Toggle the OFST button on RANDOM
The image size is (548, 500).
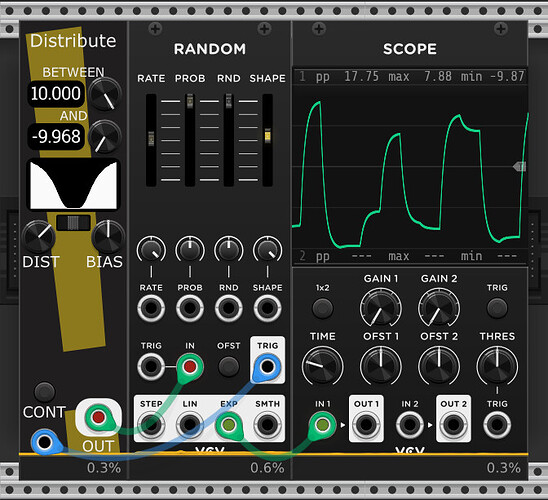[229, 367]
